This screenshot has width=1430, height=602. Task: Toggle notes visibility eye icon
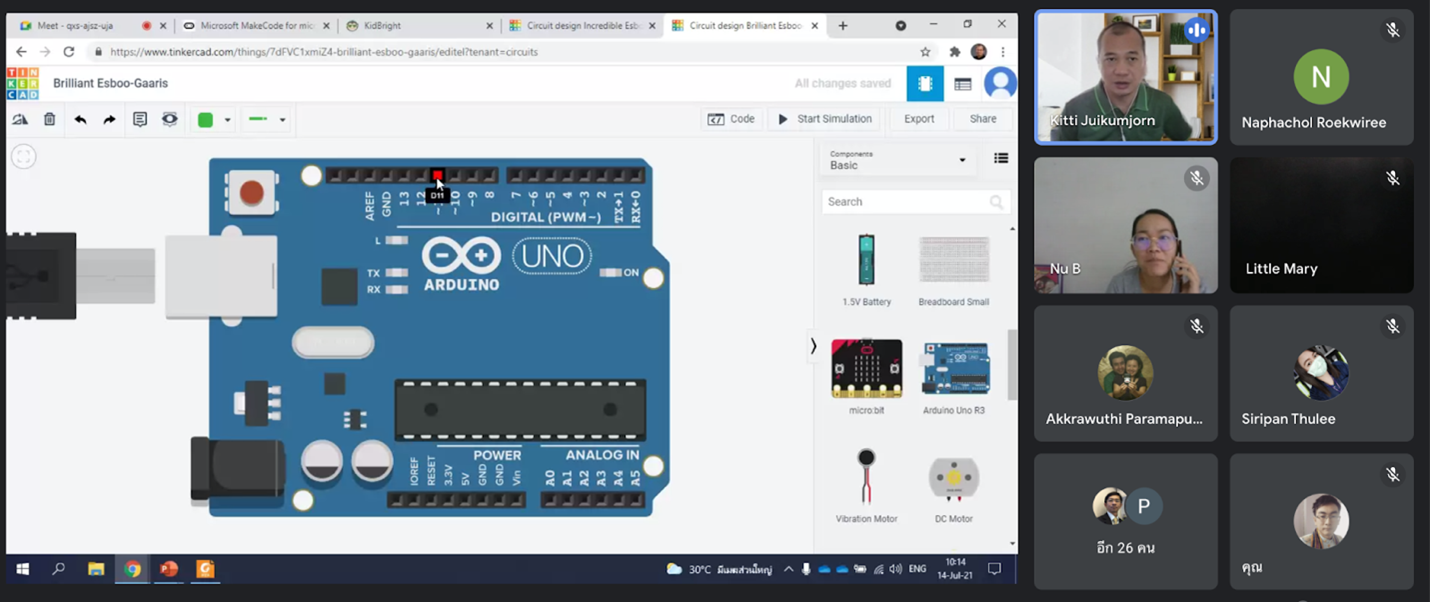click(170, 120)
